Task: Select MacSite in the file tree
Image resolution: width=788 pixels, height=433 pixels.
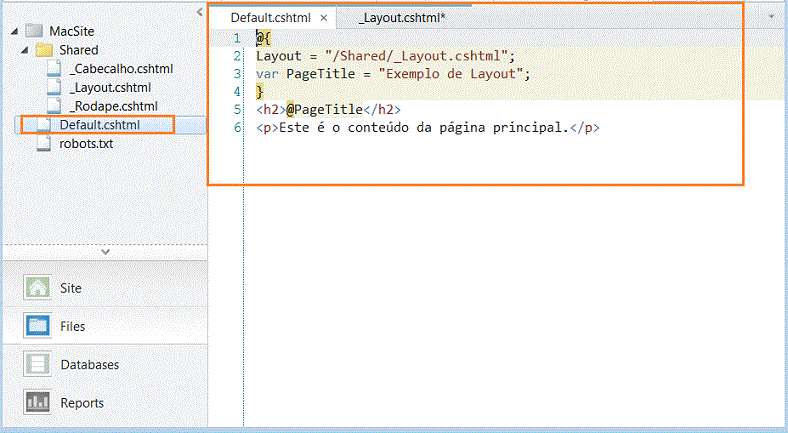Action: point(72,31)
